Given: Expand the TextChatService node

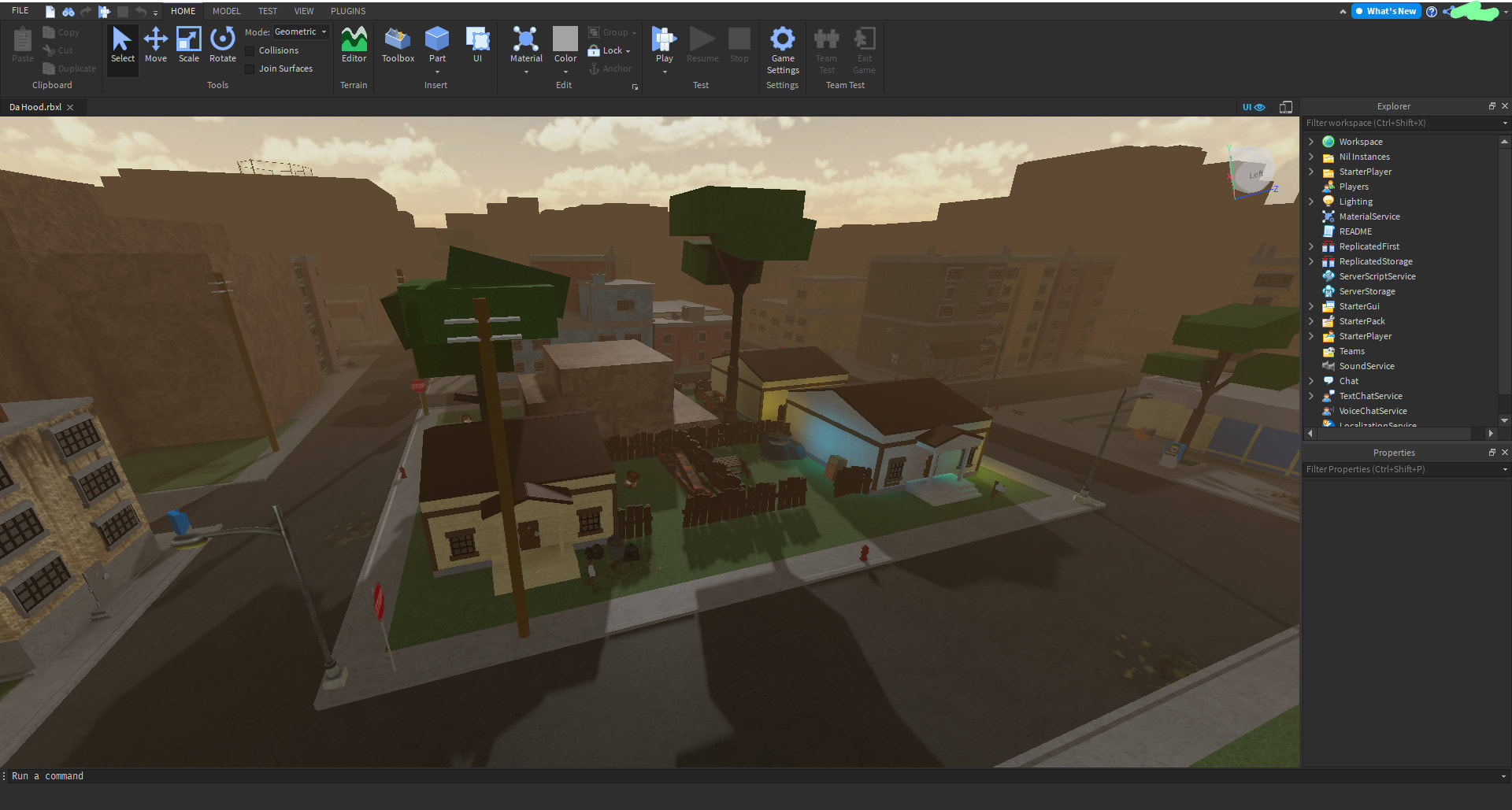Looking at the screenshot, I should click(x=1311, y=396).
